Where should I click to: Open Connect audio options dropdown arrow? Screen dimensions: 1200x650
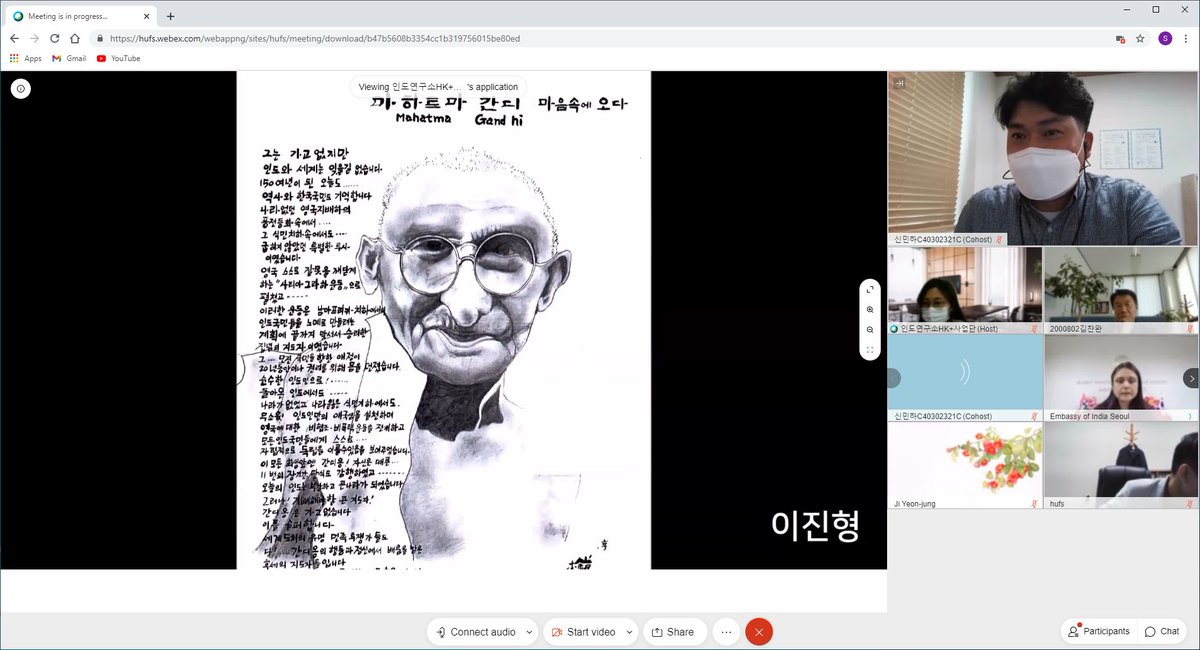529,632
